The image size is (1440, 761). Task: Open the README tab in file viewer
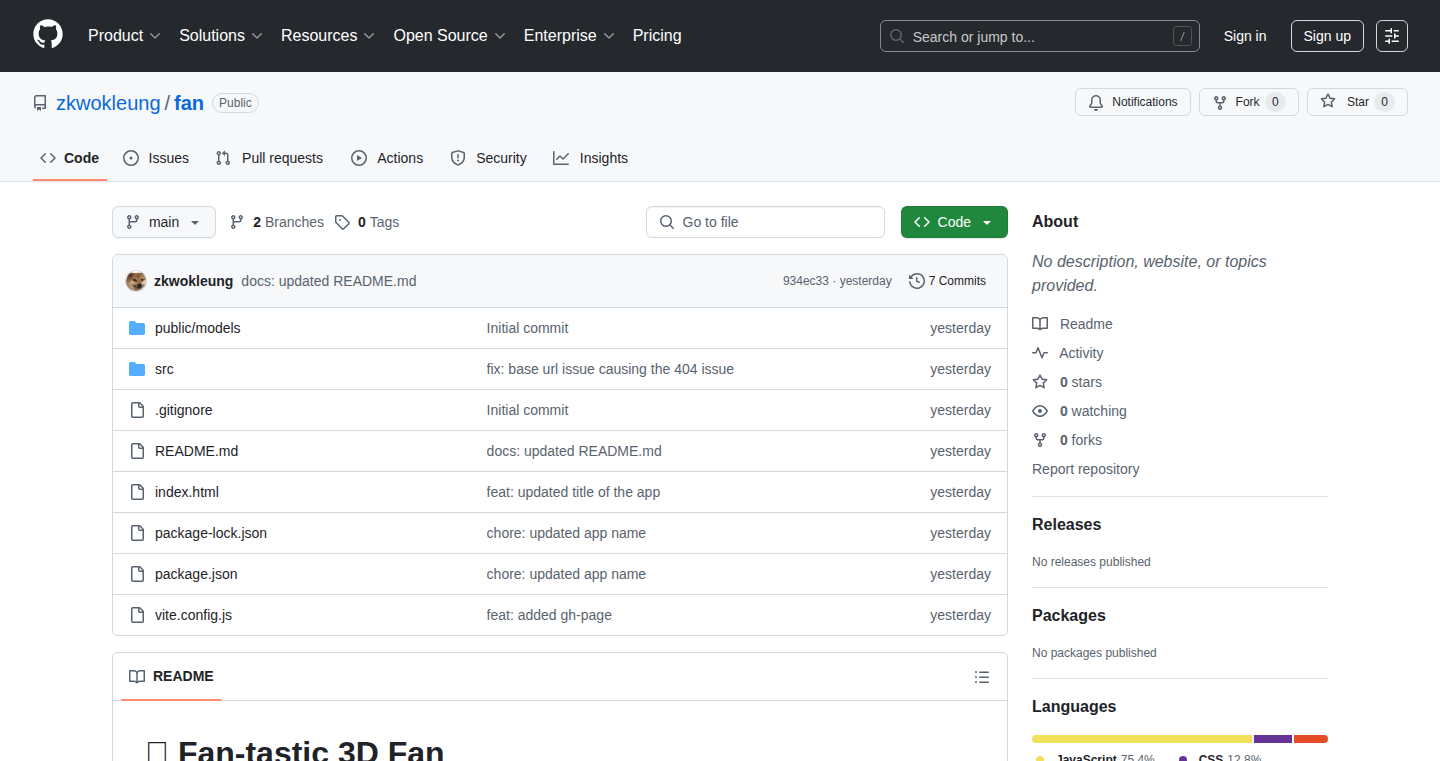coord(172,677)
